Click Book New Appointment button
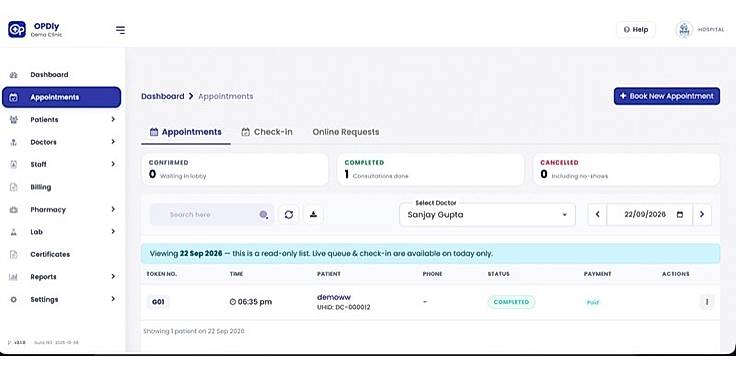736x368 pixels. [667, 96]
